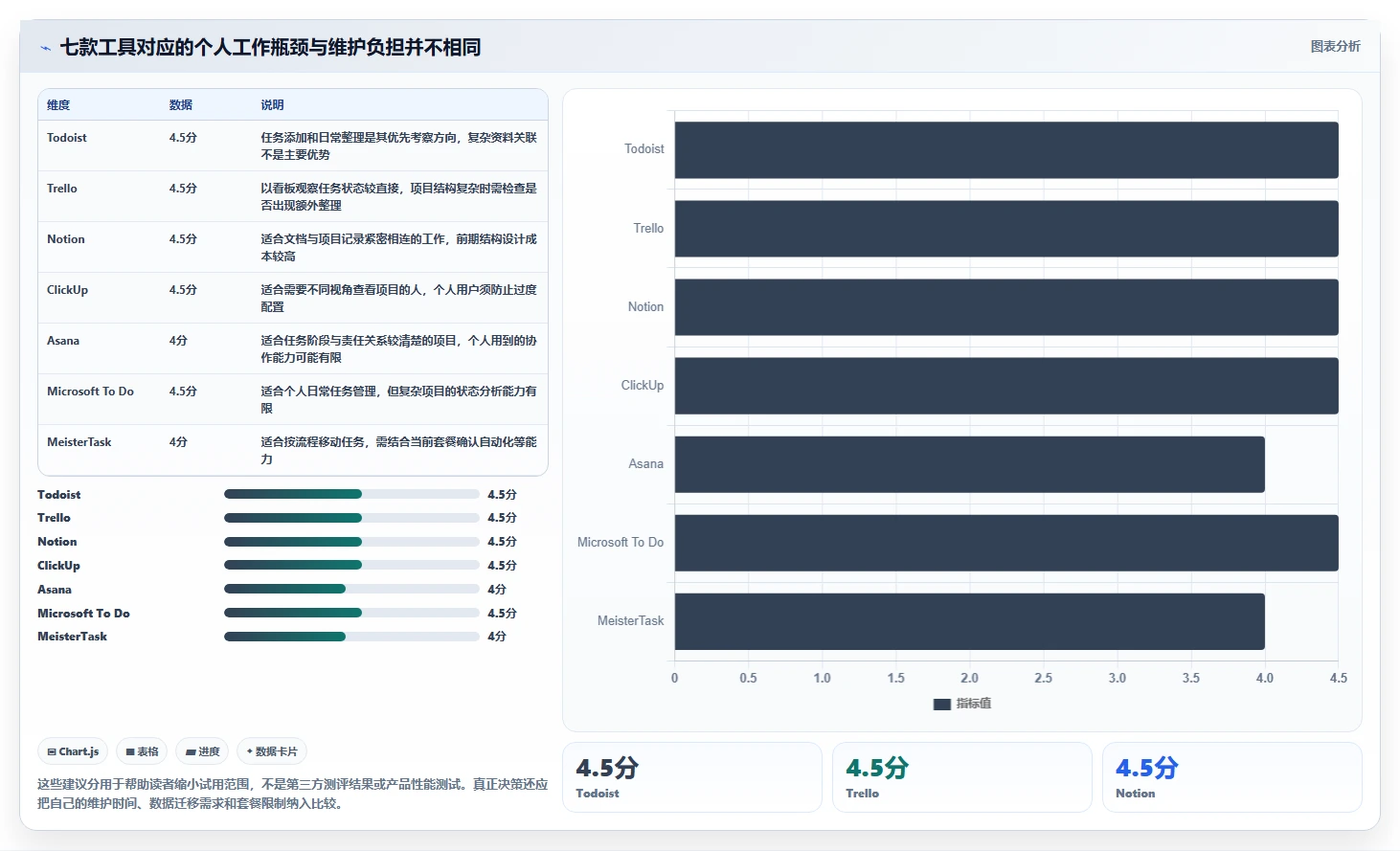Select the Chart.js tag chip

tap(73, 751)
